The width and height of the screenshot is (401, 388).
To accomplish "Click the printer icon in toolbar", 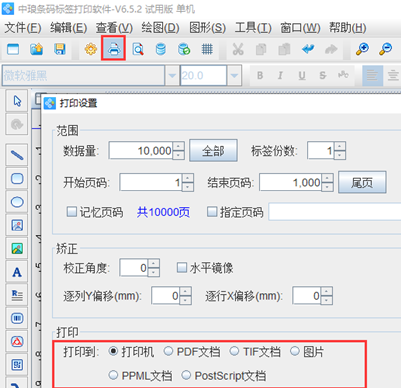I will (x=114, y=49).
